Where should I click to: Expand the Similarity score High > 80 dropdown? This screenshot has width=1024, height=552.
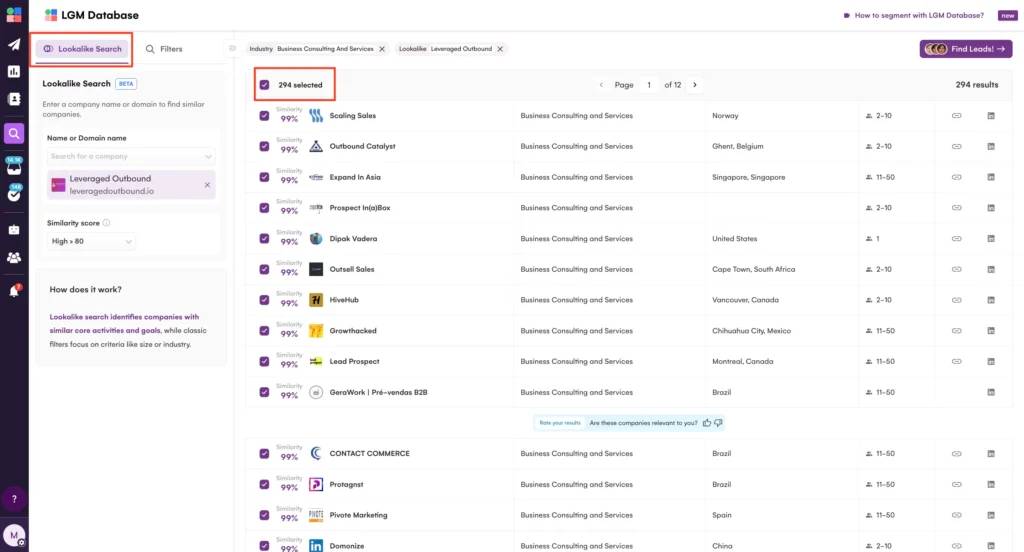[x=92, y=241]
